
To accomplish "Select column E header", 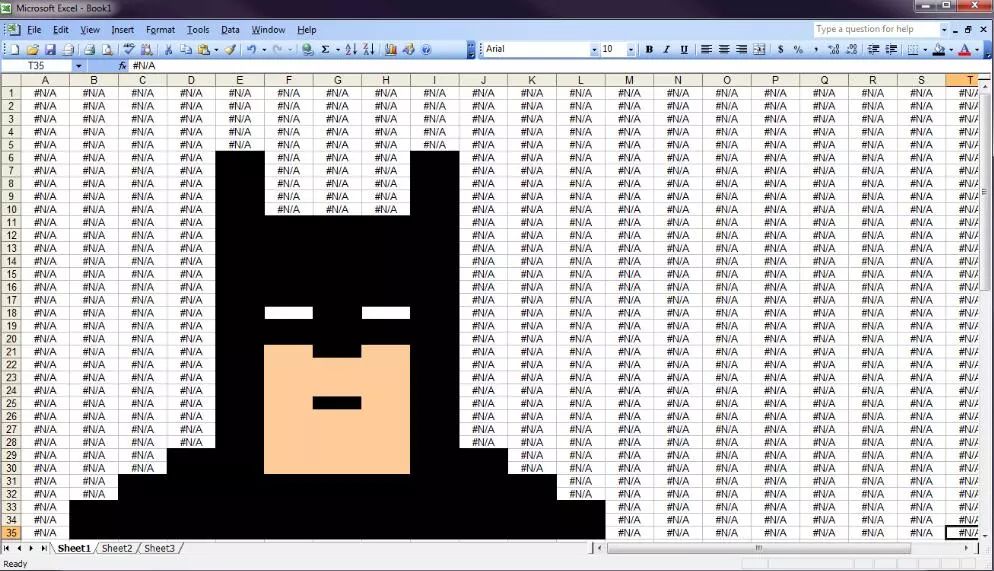I will pyautogui.click(x=240, y=80).
